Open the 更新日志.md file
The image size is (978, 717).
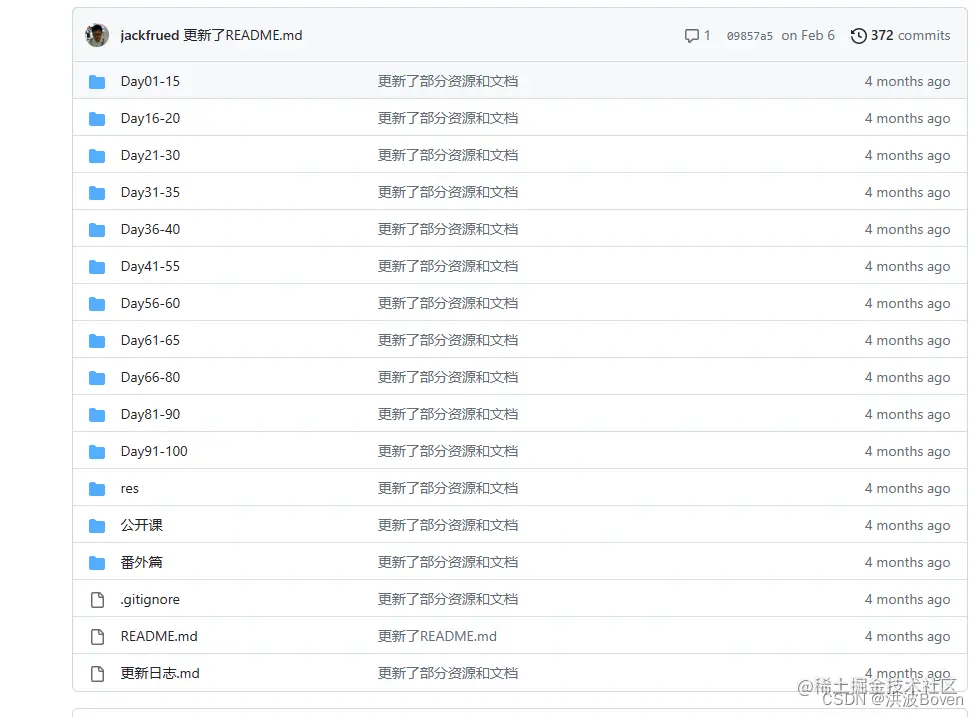click(x=160, y=673)
